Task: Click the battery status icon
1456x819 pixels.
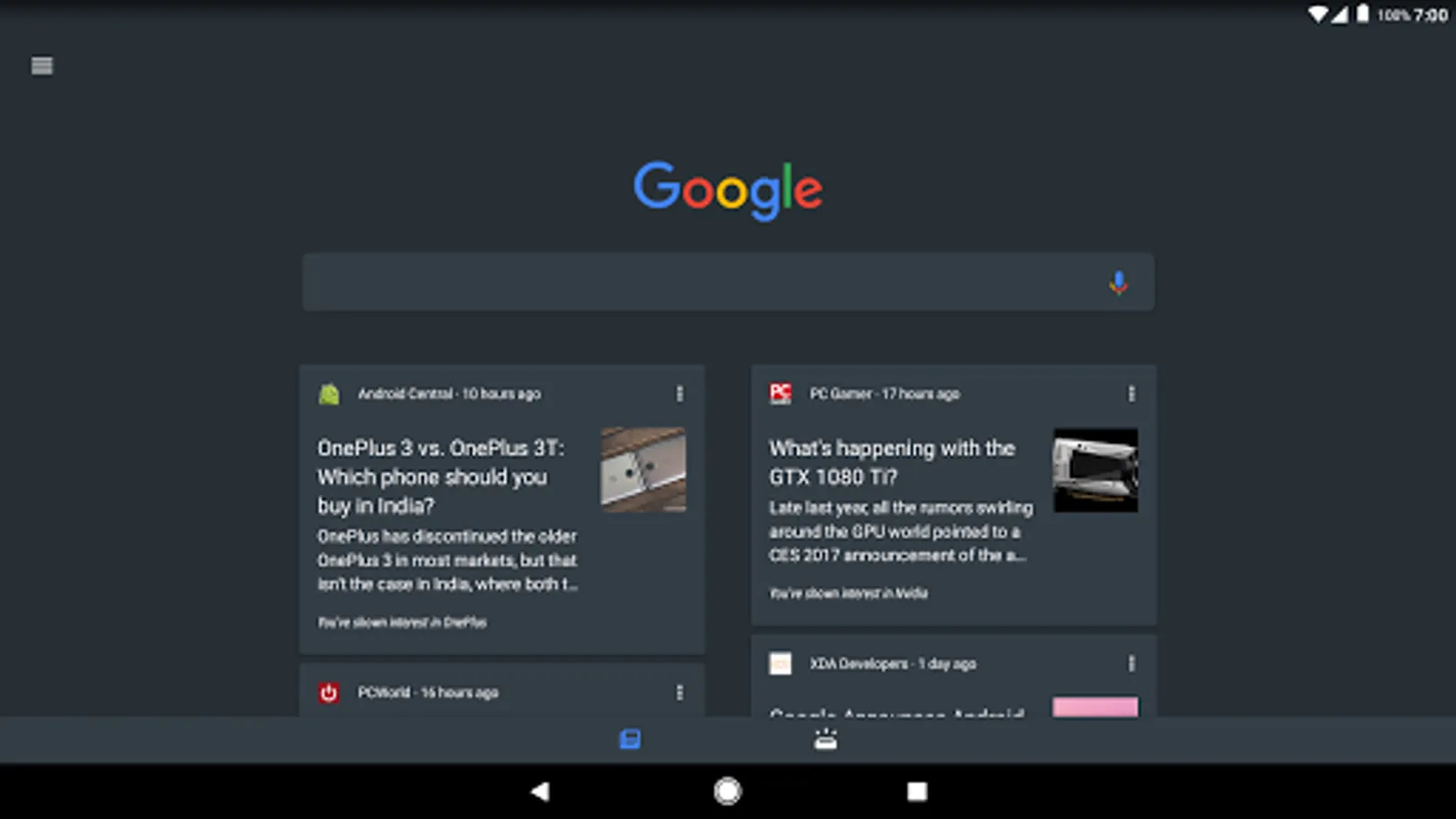Action: click(x=1362, y=14)
